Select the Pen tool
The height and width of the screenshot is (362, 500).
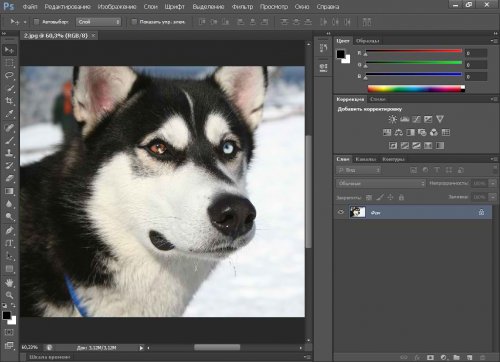pyautogui.click(x=9, y=230)
